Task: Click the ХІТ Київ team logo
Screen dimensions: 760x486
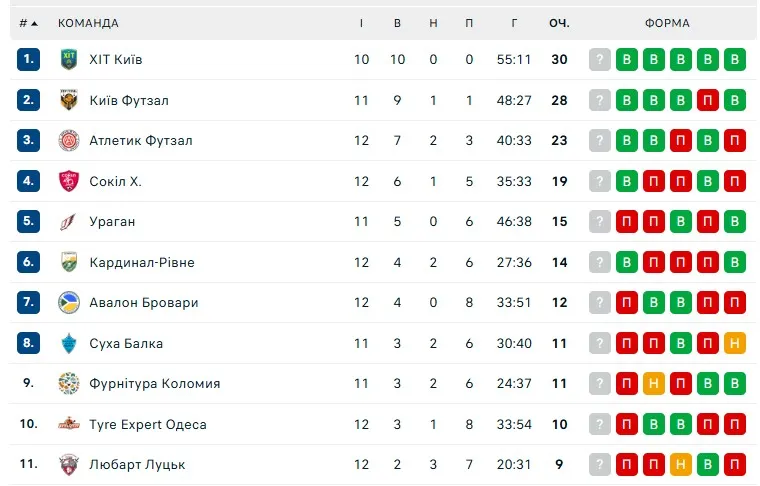Action: click(x=68, y=59)
